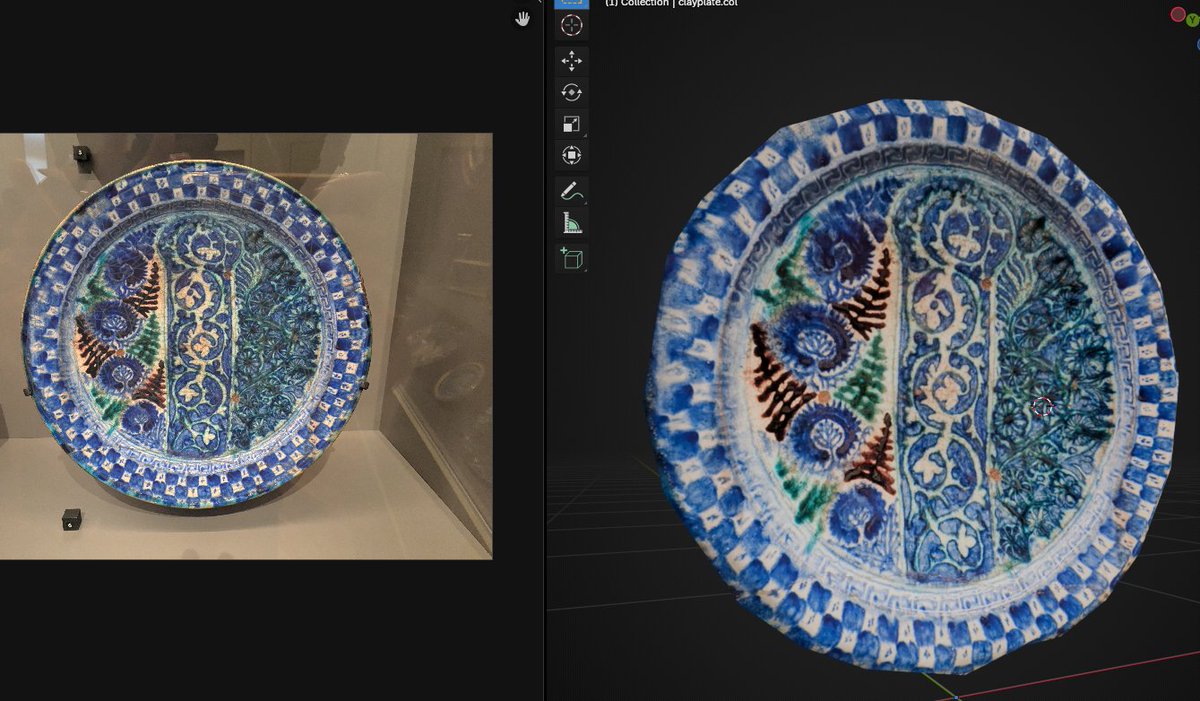Click the pan hand icon in image editor
Image resolution: width=1200 pixels, height=701 pixels.
point(522,18)
